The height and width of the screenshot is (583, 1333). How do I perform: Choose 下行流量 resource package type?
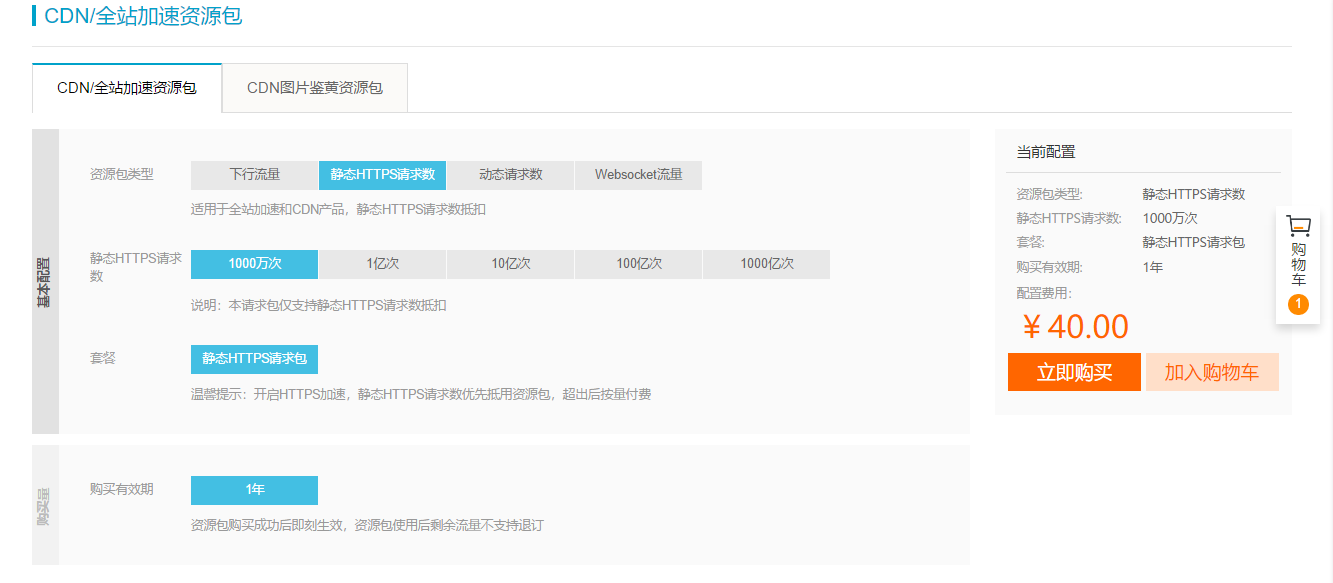click(254, 175)
